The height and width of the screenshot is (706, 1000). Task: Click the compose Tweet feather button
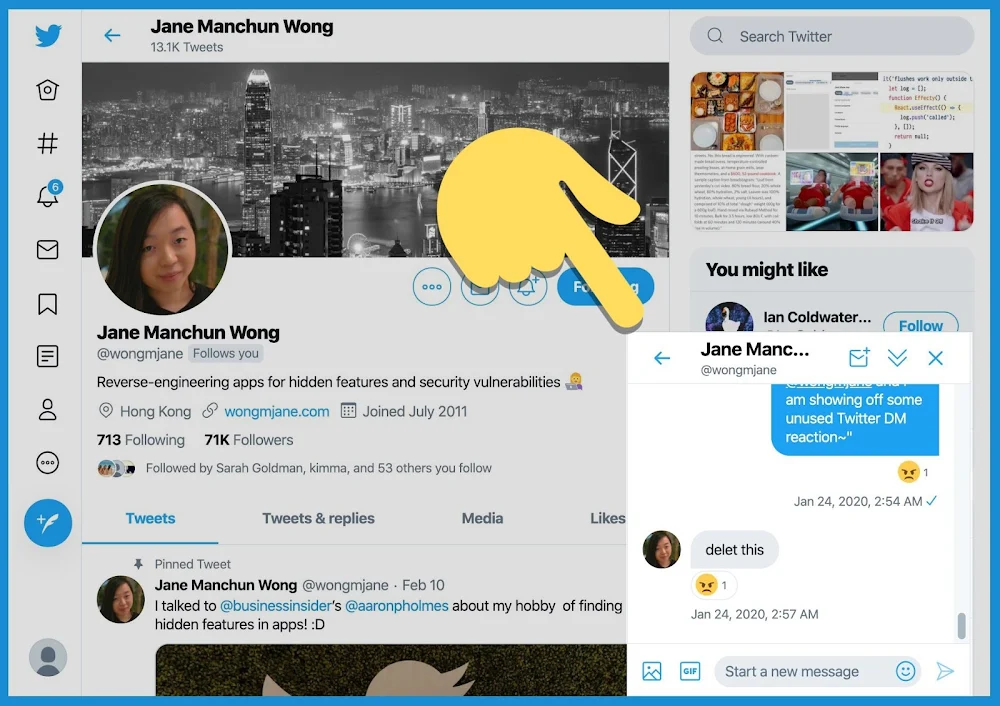coord(48,523)
